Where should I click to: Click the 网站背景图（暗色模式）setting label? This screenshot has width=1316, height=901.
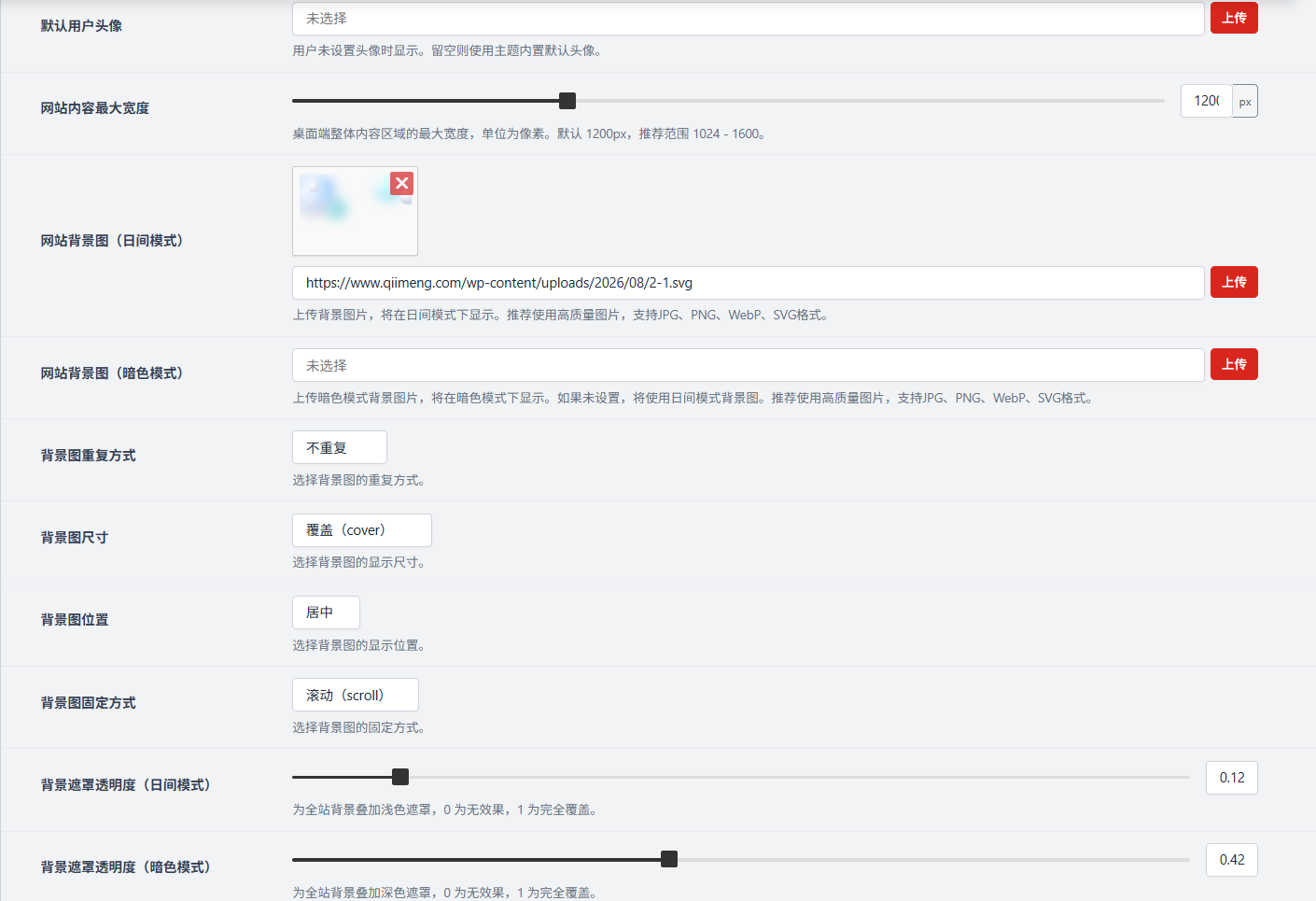click(112, 373)
